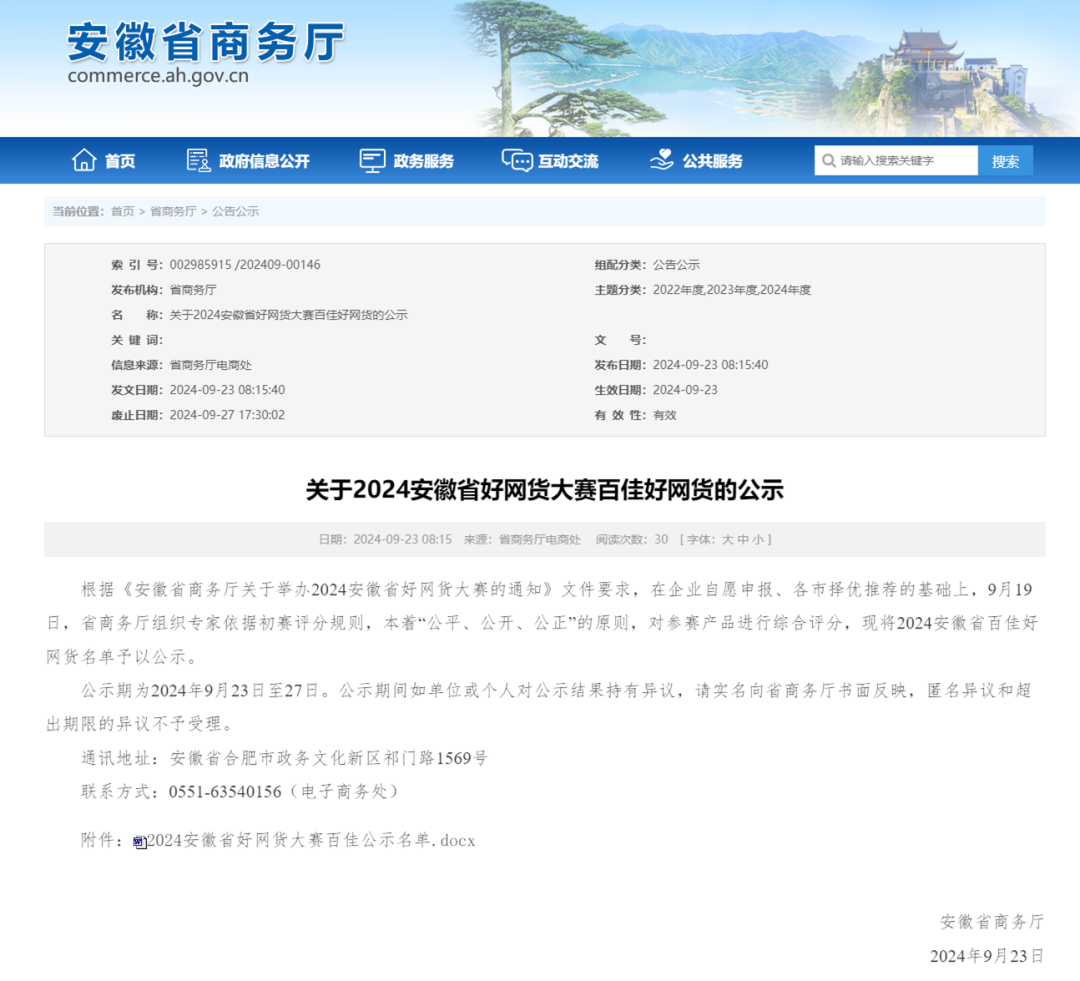Viewport: 1080px width, 981px height.
Task: Open 公告公示 in the breadcrumb trail
Action: tap(235, 212)
